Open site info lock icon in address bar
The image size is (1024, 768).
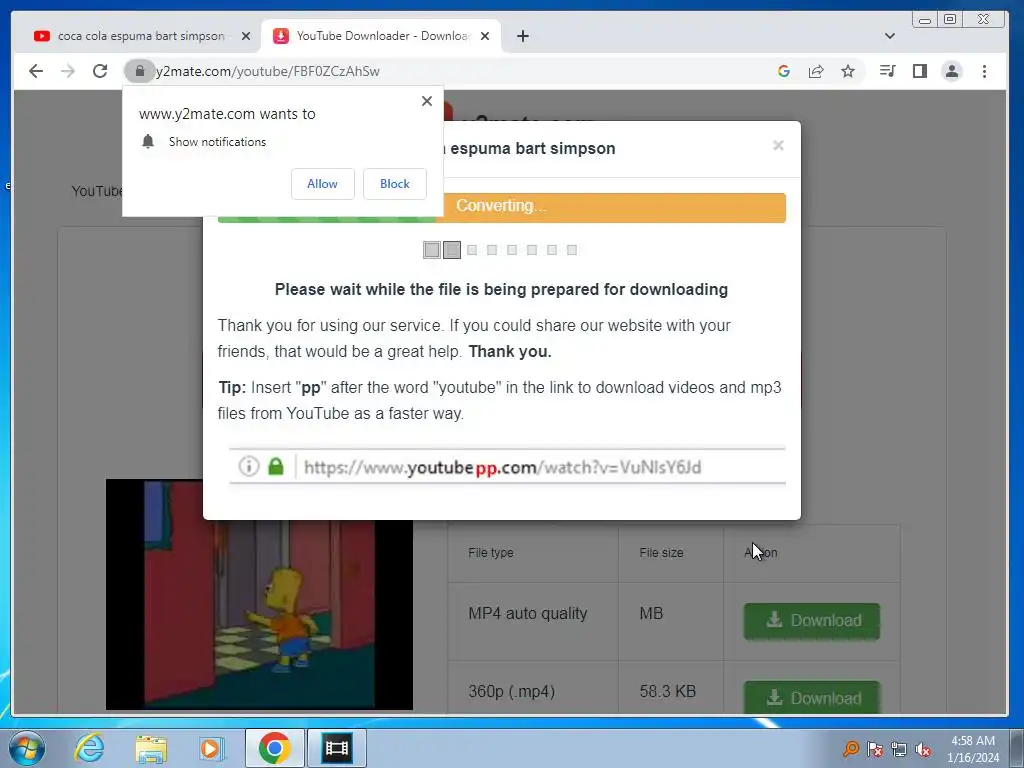coord(139,71)
